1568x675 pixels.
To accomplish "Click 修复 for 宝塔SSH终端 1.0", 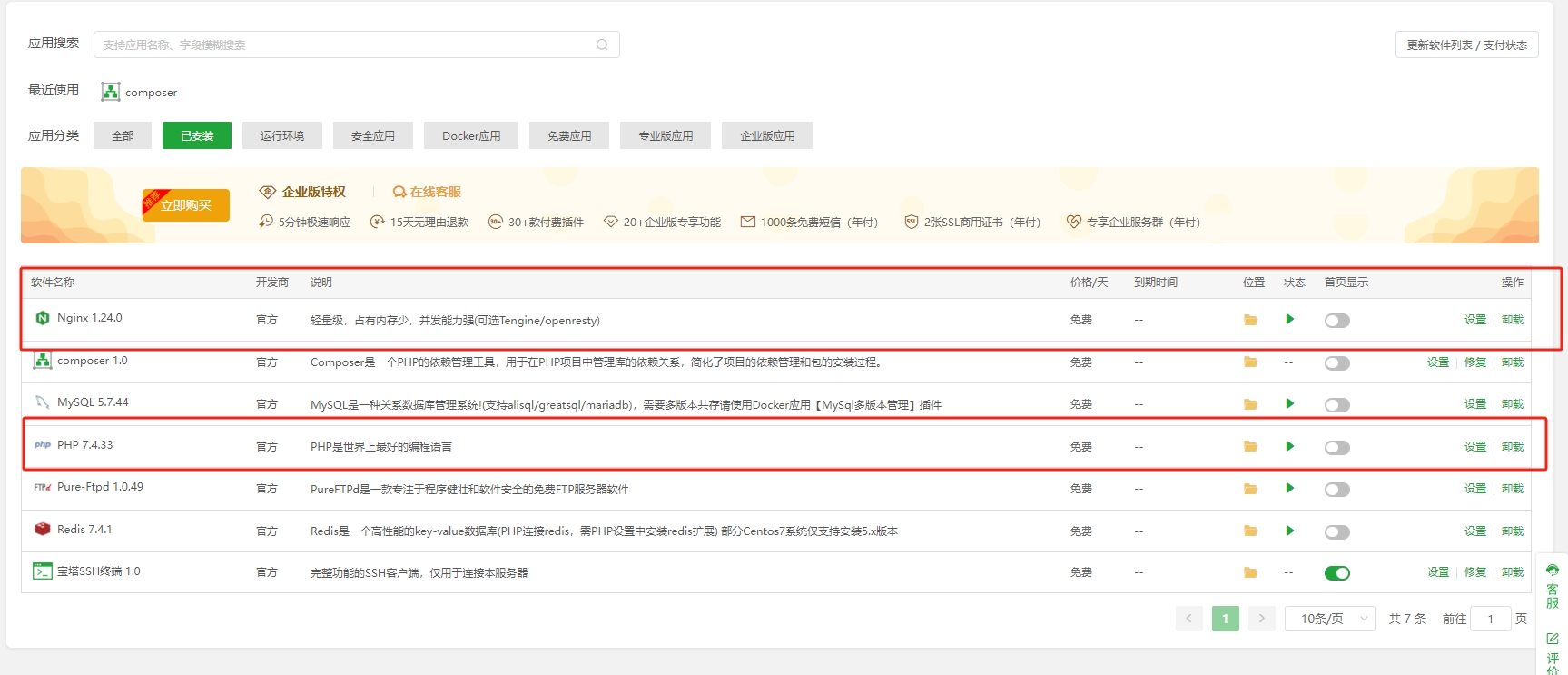I will pos(1475,572).
